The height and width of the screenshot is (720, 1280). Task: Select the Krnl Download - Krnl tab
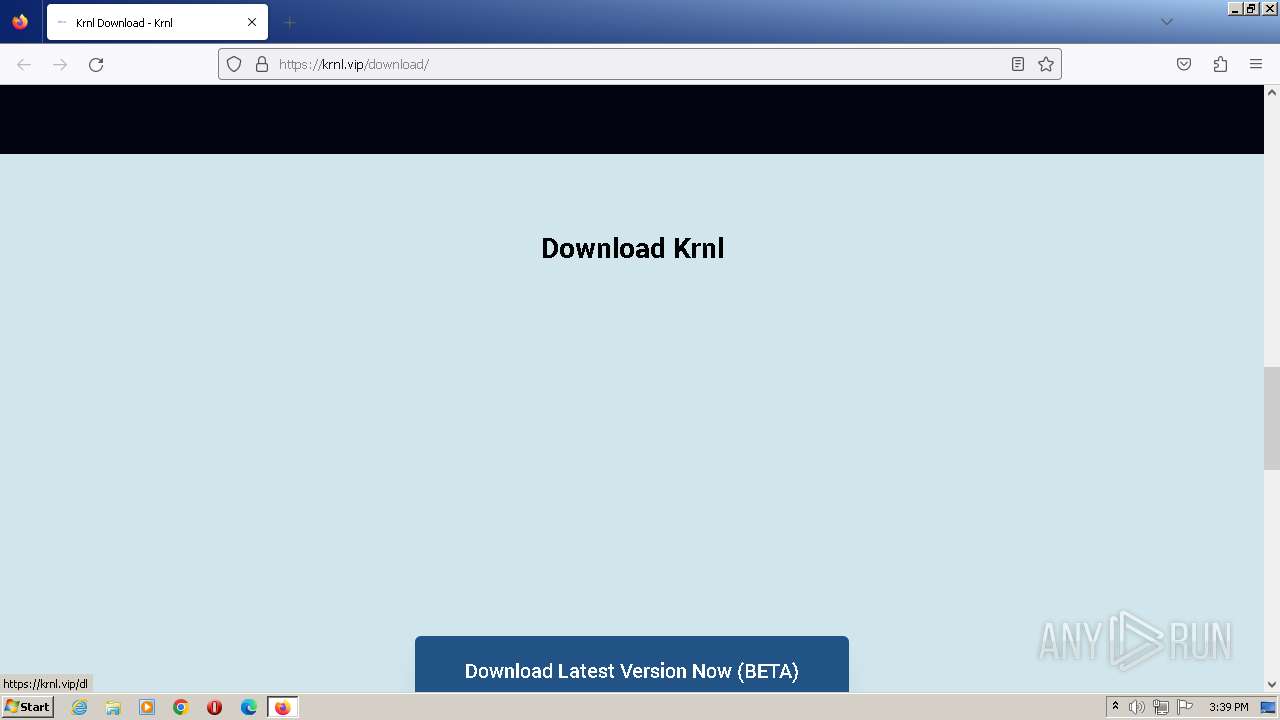point(157,22)
